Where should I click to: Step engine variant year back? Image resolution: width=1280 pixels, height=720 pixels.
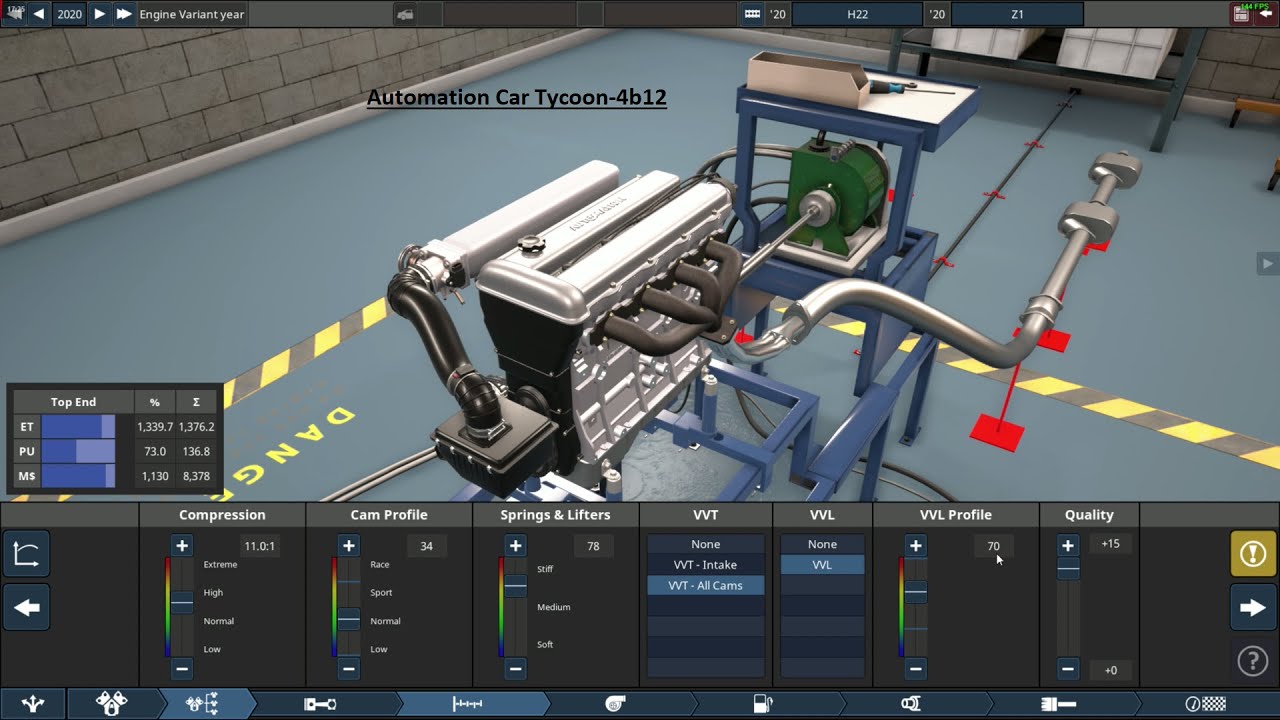(x=39, y=14)
